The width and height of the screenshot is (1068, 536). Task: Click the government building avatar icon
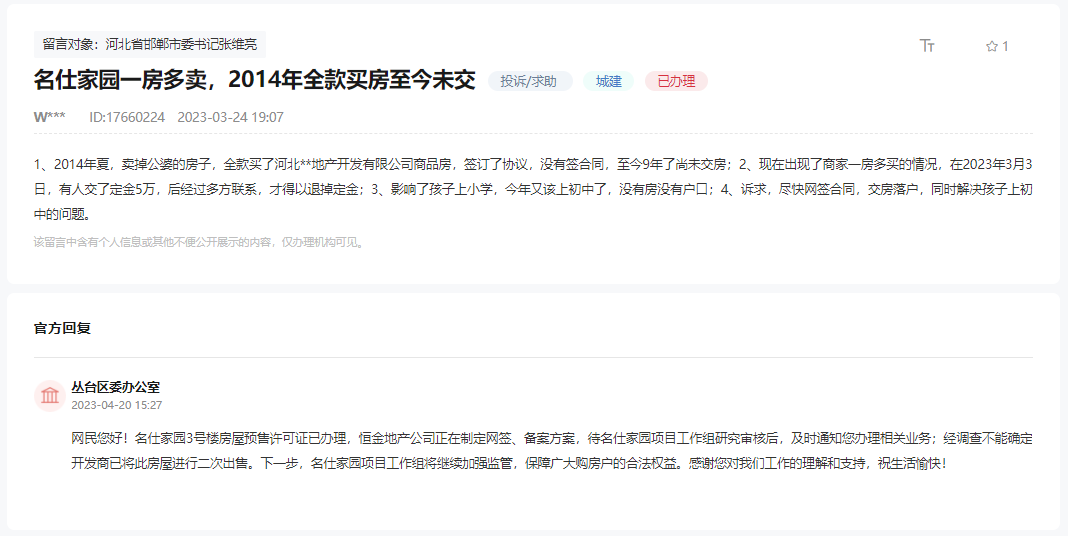point(50,396)
